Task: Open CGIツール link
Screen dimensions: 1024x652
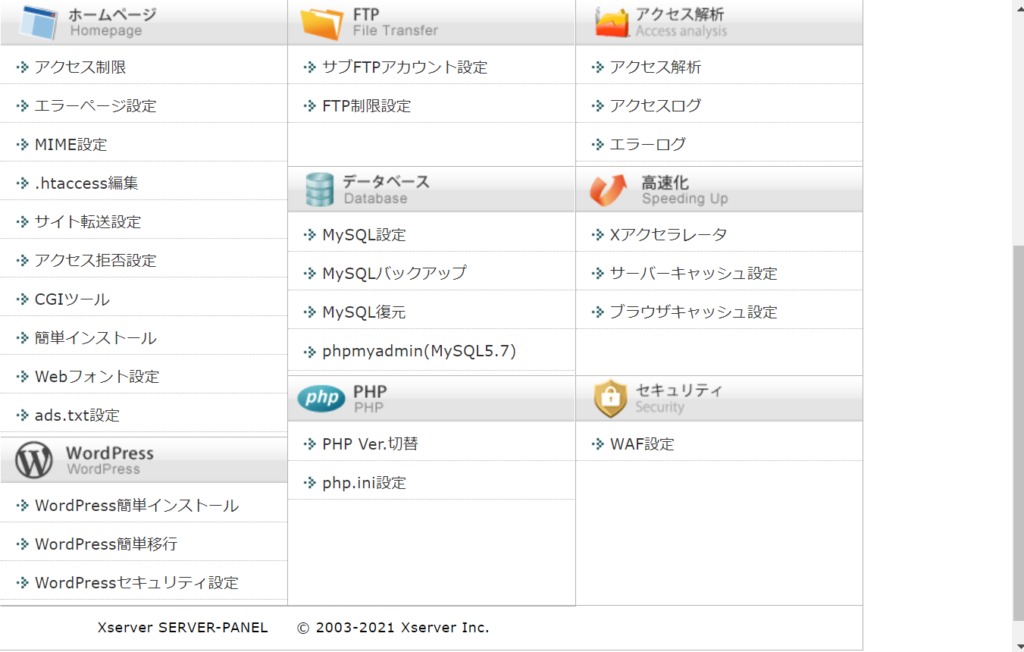Action: pyautogui.click(x=72, y=299)
